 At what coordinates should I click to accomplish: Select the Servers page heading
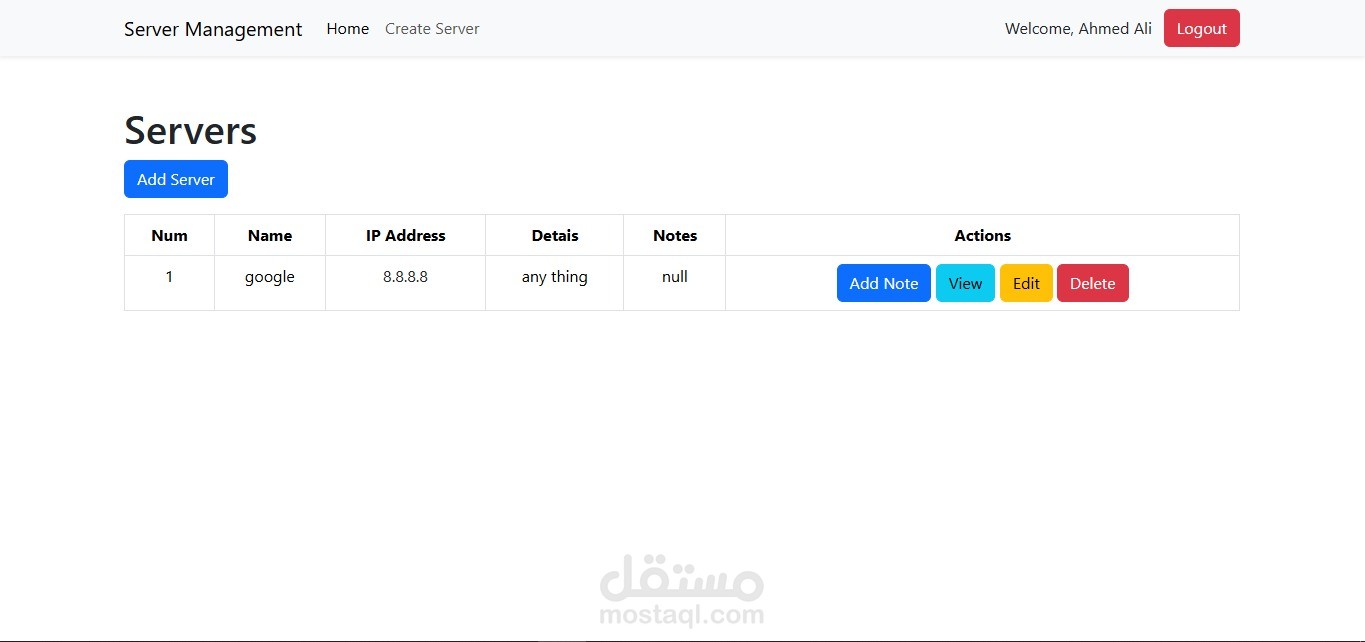pyautogui.click(x=190, y=130)
